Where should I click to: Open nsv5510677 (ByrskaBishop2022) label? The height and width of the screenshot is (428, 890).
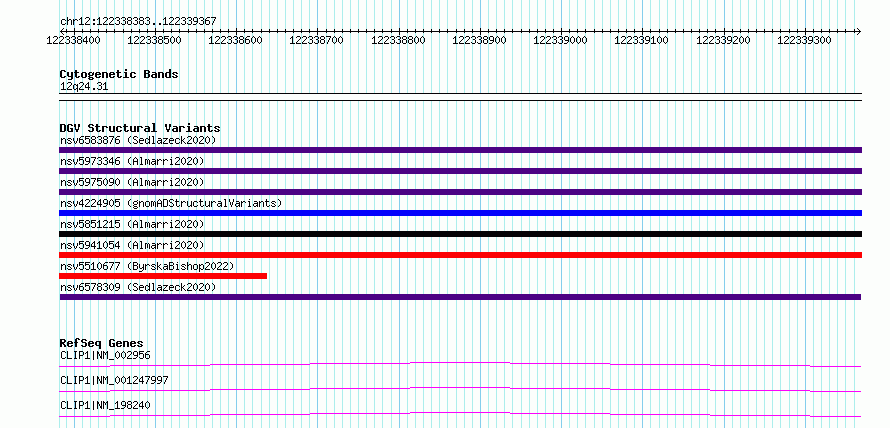point(147,266)
